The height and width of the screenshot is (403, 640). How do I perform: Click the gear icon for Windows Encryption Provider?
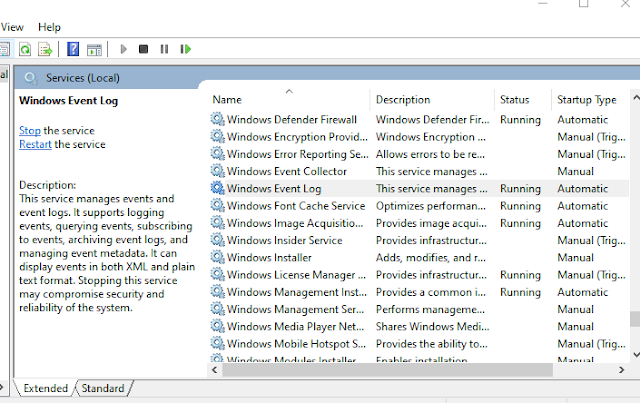(x=218, y=136)
